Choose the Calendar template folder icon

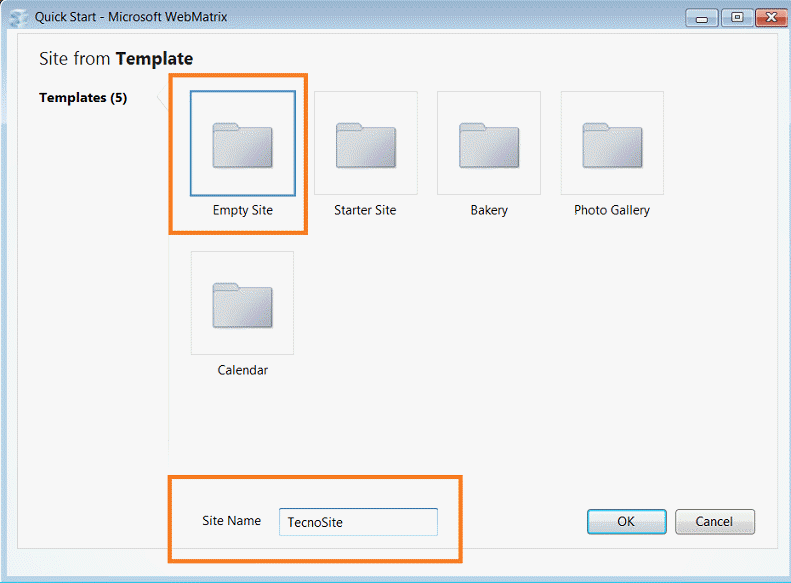tap(242, 304)
